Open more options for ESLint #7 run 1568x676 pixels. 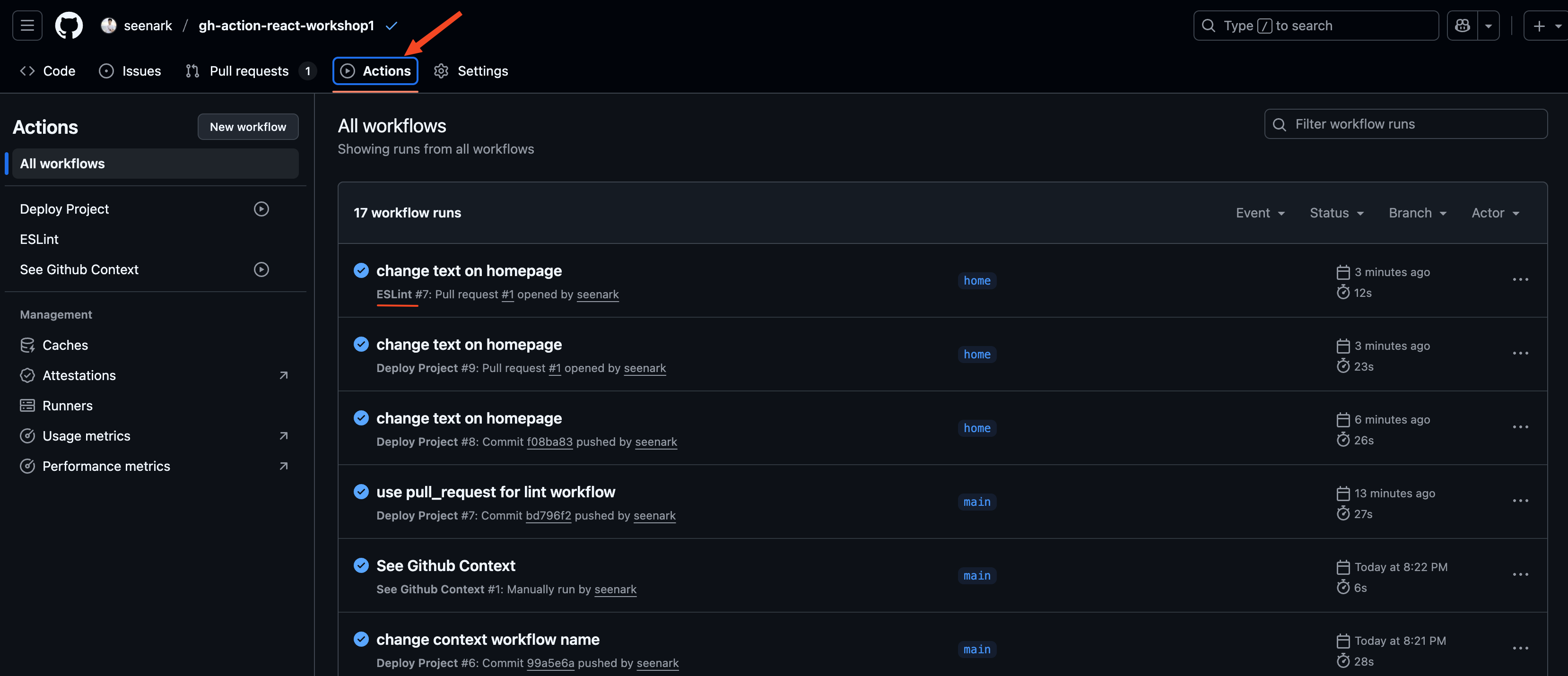1520,279
